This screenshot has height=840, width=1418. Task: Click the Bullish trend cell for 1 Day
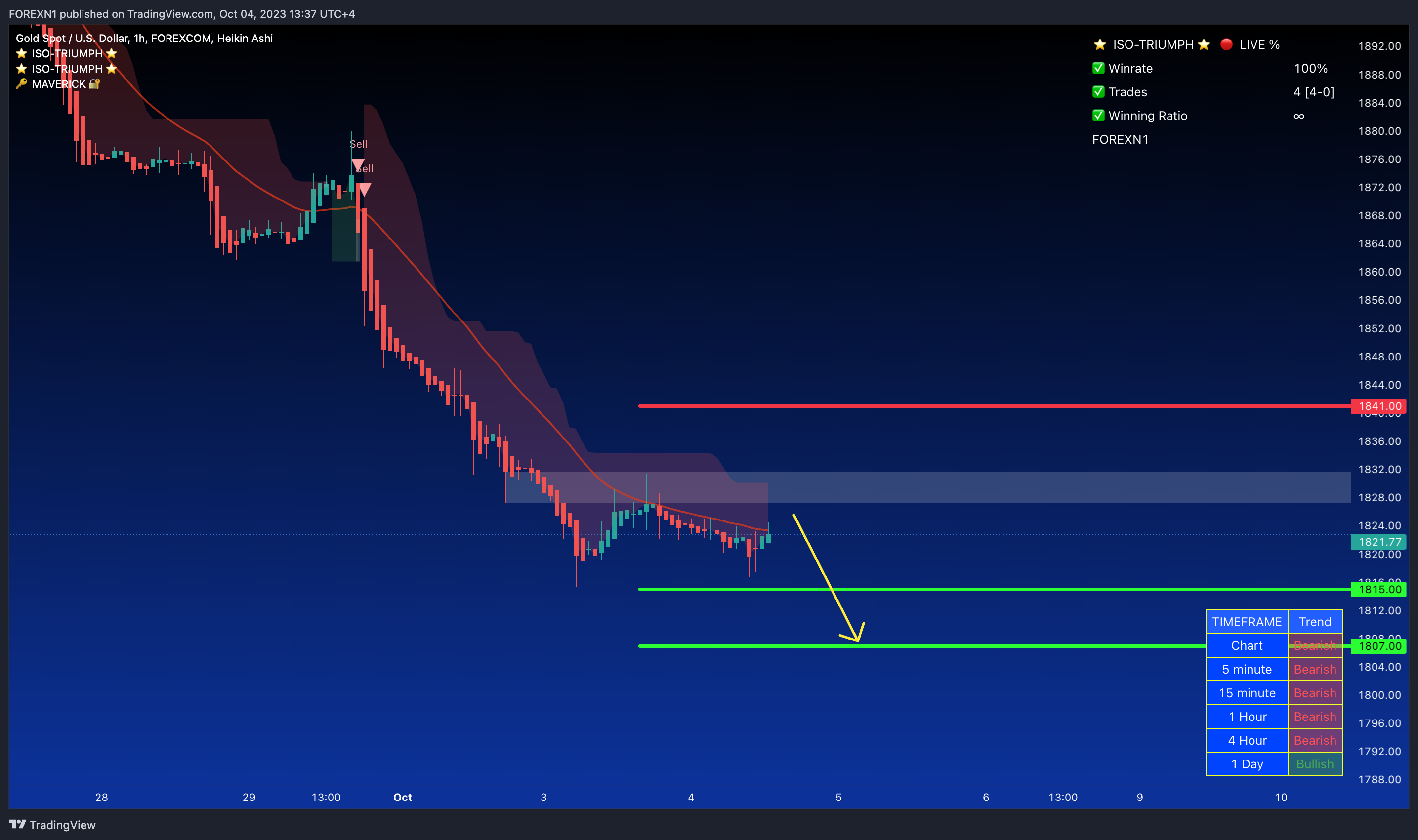tap(1315, 764)
